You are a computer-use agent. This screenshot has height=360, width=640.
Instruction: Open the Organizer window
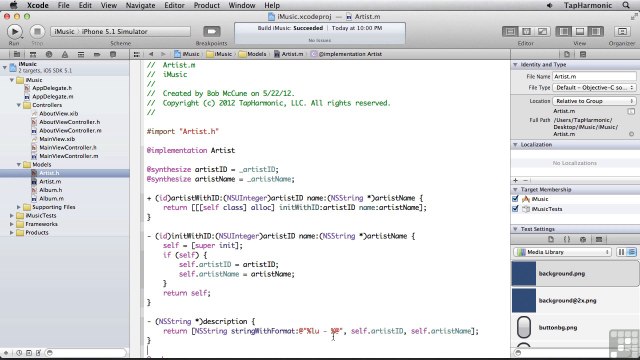[x=622, y=31]
